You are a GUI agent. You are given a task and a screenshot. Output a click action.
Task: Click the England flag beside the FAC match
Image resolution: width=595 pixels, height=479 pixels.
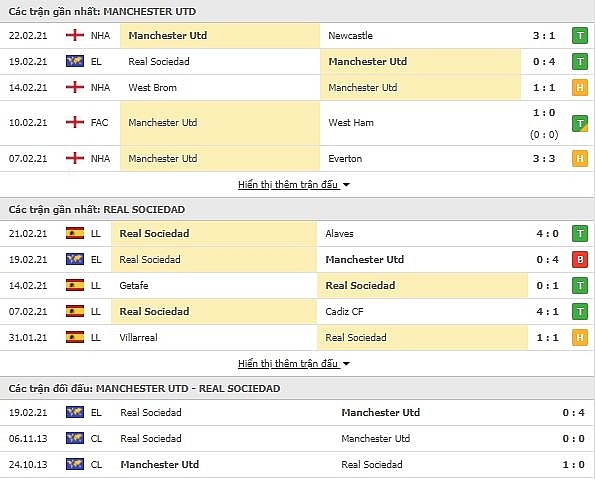(x=75, y=122)
